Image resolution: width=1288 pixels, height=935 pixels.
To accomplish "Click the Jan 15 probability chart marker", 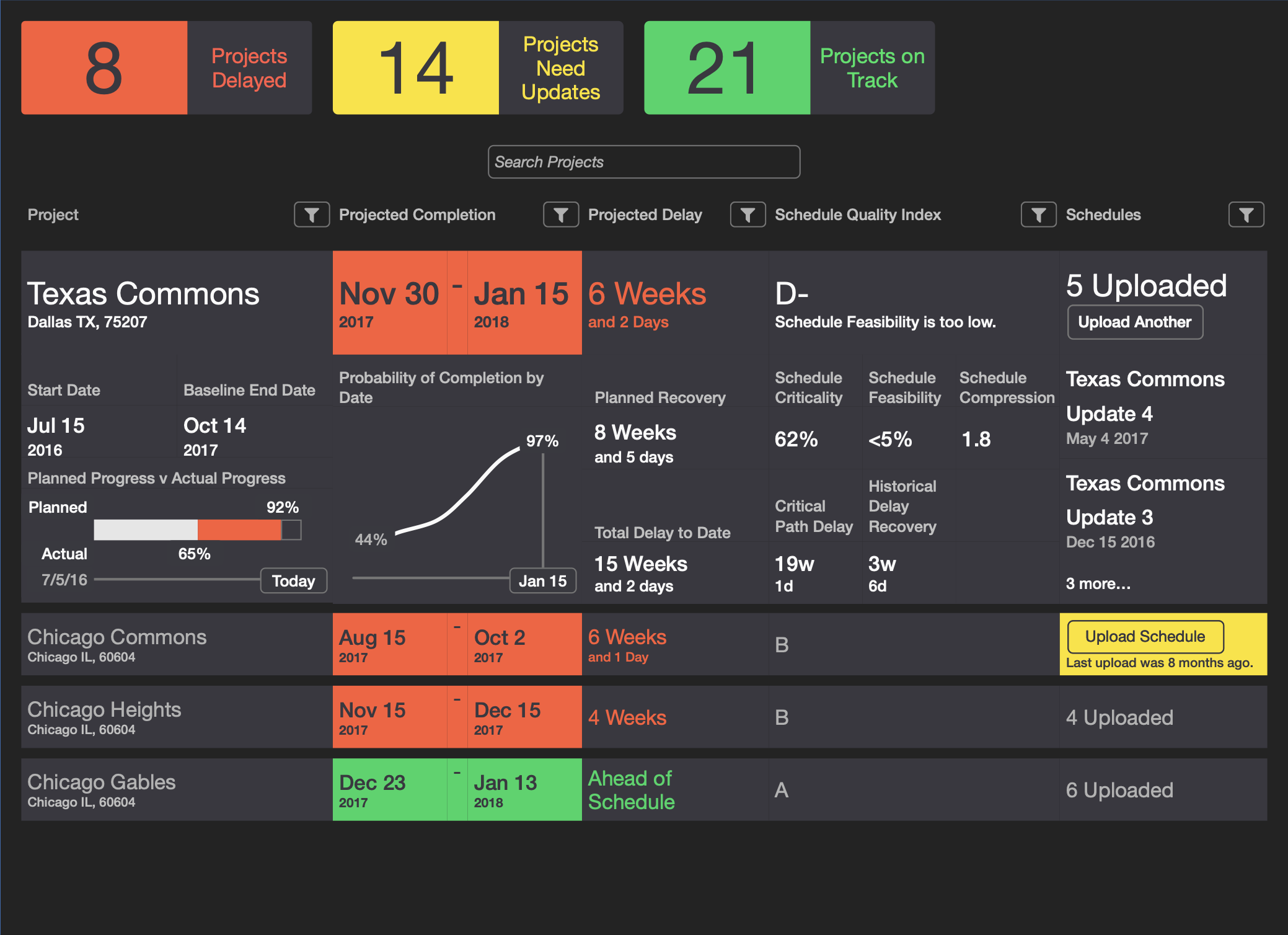I will tap(542, 581).
